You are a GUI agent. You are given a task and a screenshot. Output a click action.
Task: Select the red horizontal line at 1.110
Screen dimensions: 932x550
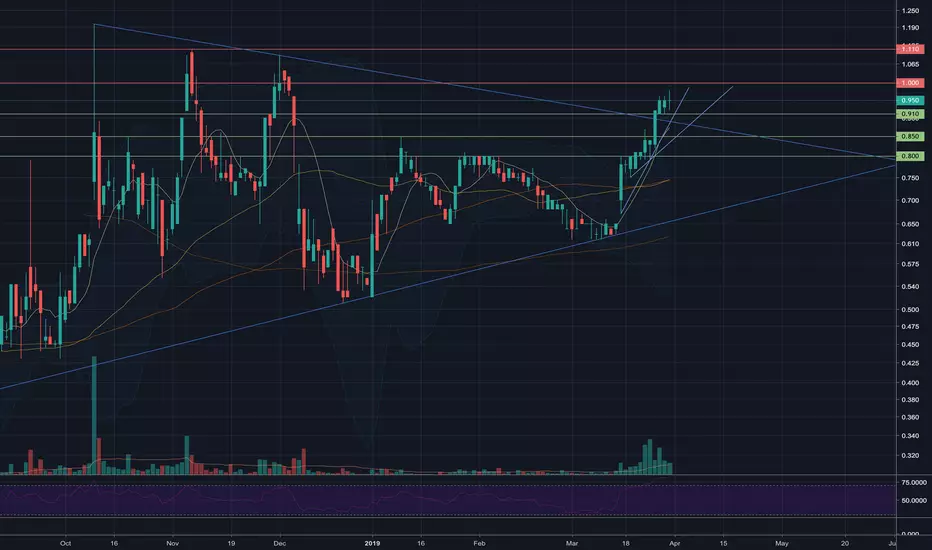446,49
